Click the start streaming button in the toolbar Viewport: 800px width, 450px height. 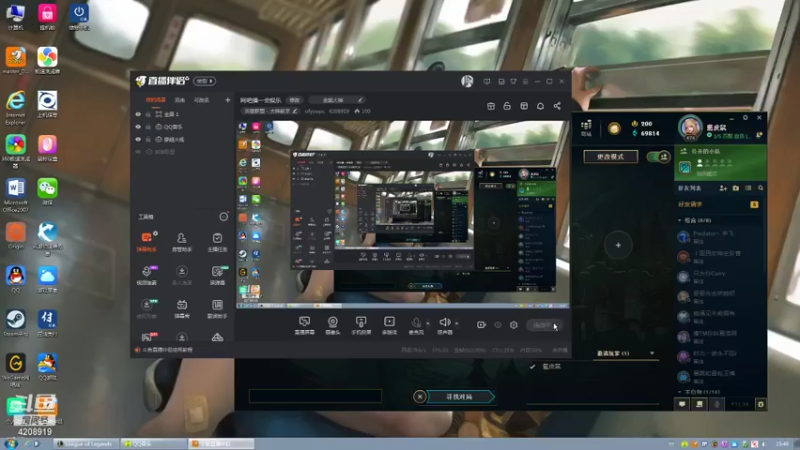[x=544, y=325]
